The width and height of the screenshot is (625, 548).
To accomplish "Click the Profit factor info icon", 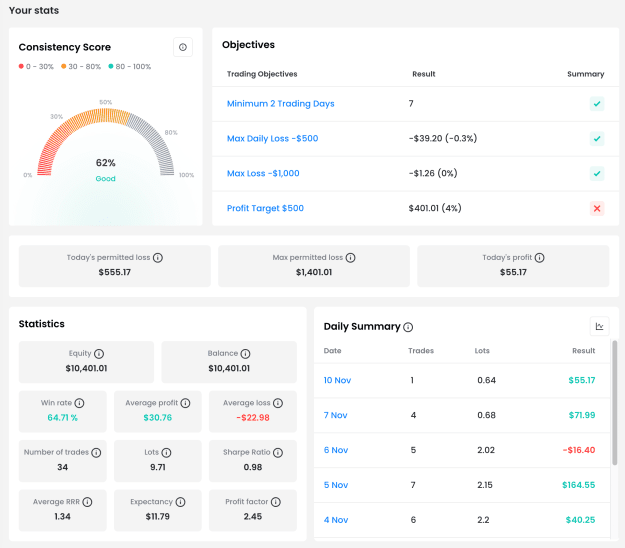I will pos(276,502).
